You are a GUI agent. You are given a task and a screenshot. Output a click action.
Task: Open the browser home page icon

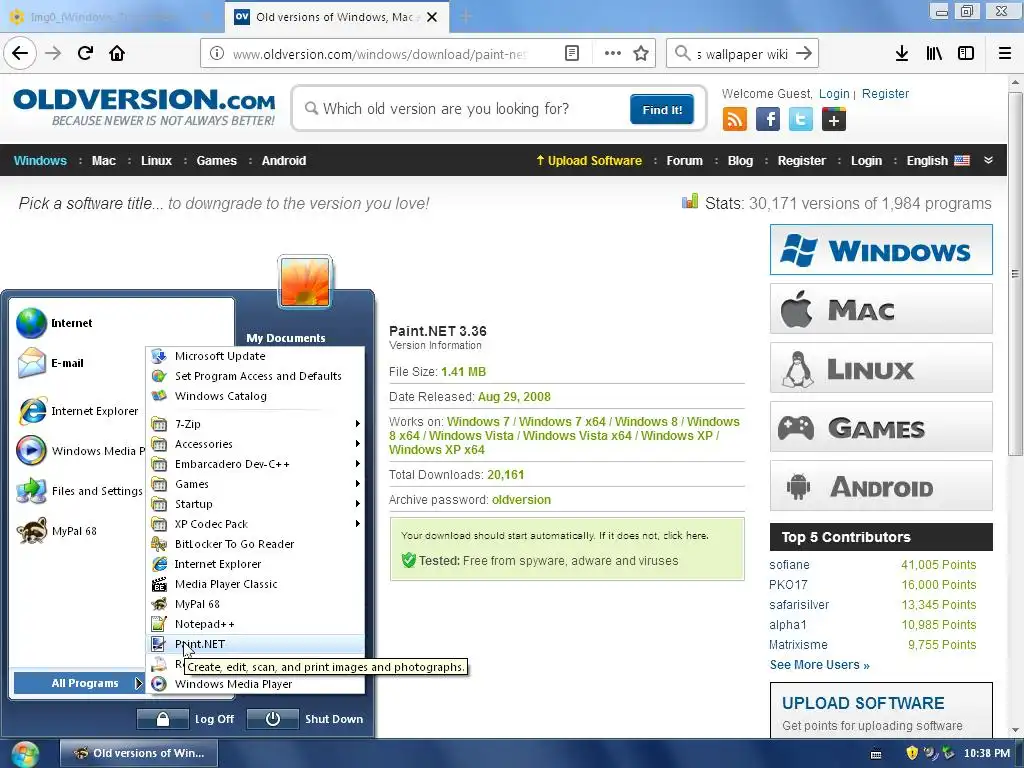117,53
